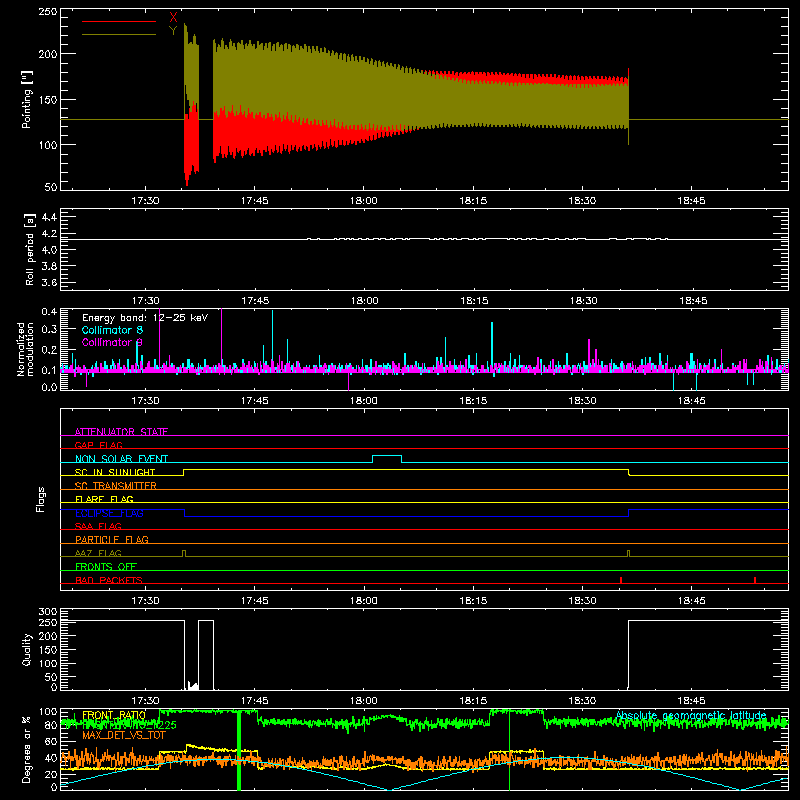Click the '18:30' tick under Normalized modulation panel
This screenshot has width=800, height=800.
coord(582,401)
